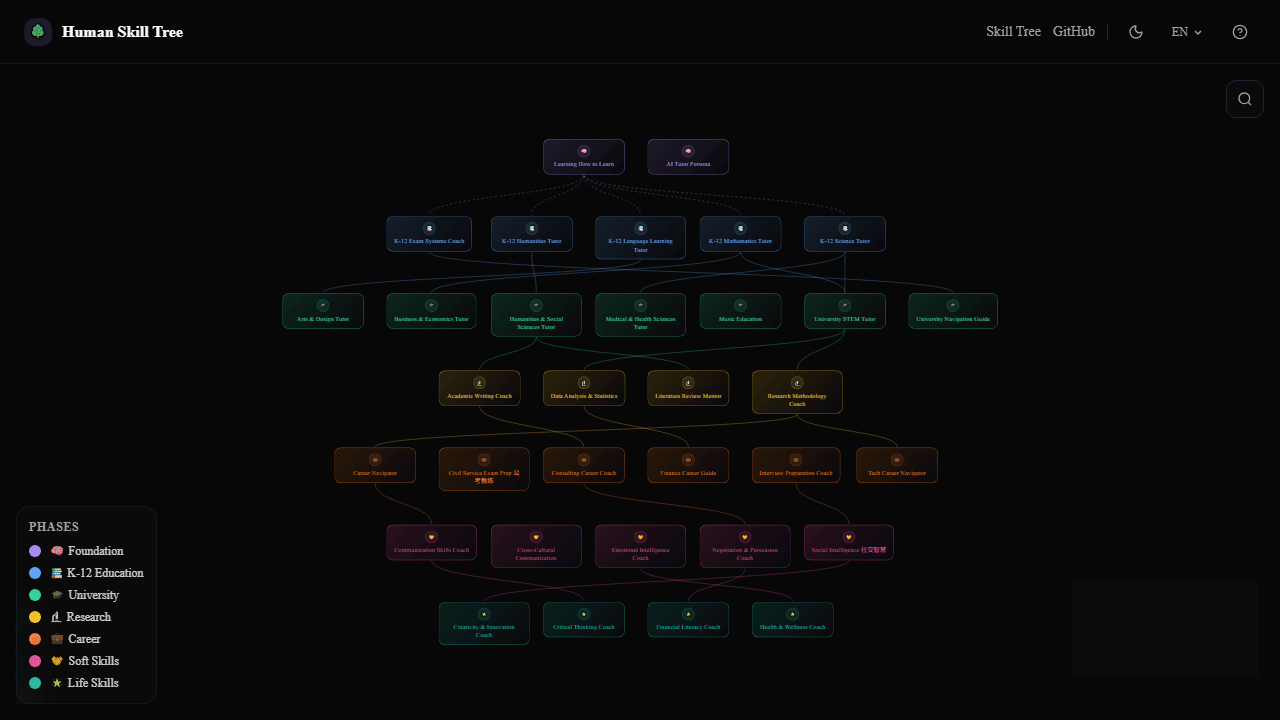Toggle dark mode with the moon icon
The height and width of the screenshot is (720, 1280).
point(1136,31)
